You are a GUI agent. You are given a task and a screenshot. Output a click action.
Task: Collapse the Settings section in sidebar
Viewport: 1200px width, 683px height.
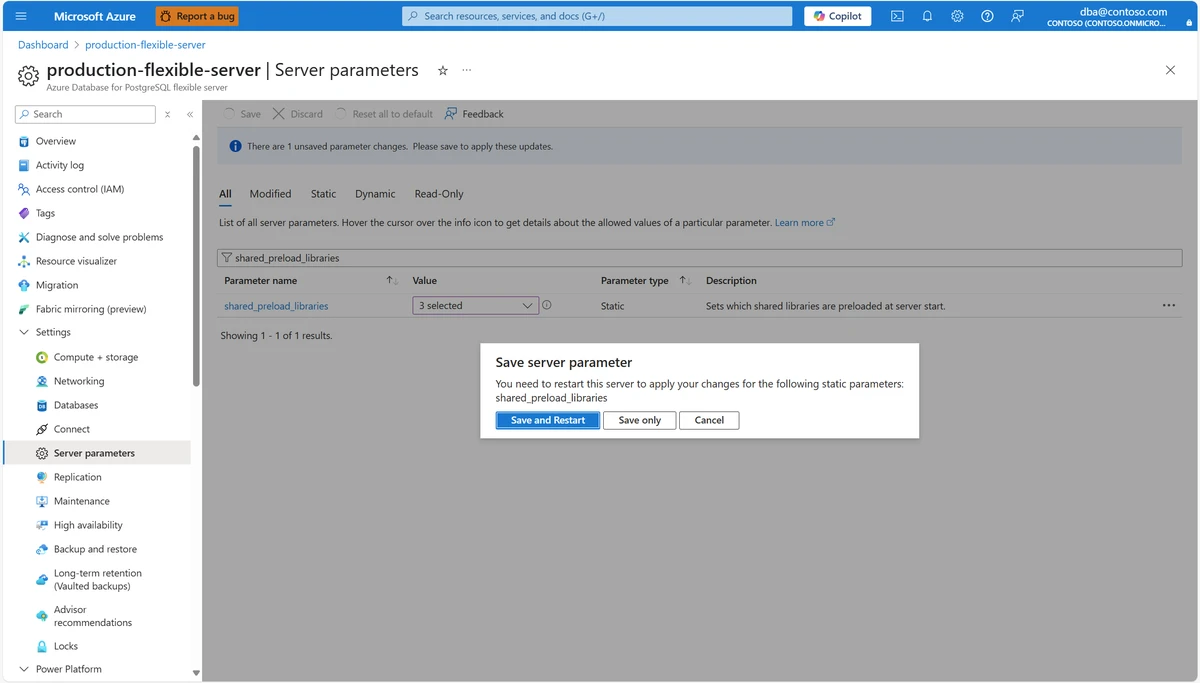(x=24, y=332)
